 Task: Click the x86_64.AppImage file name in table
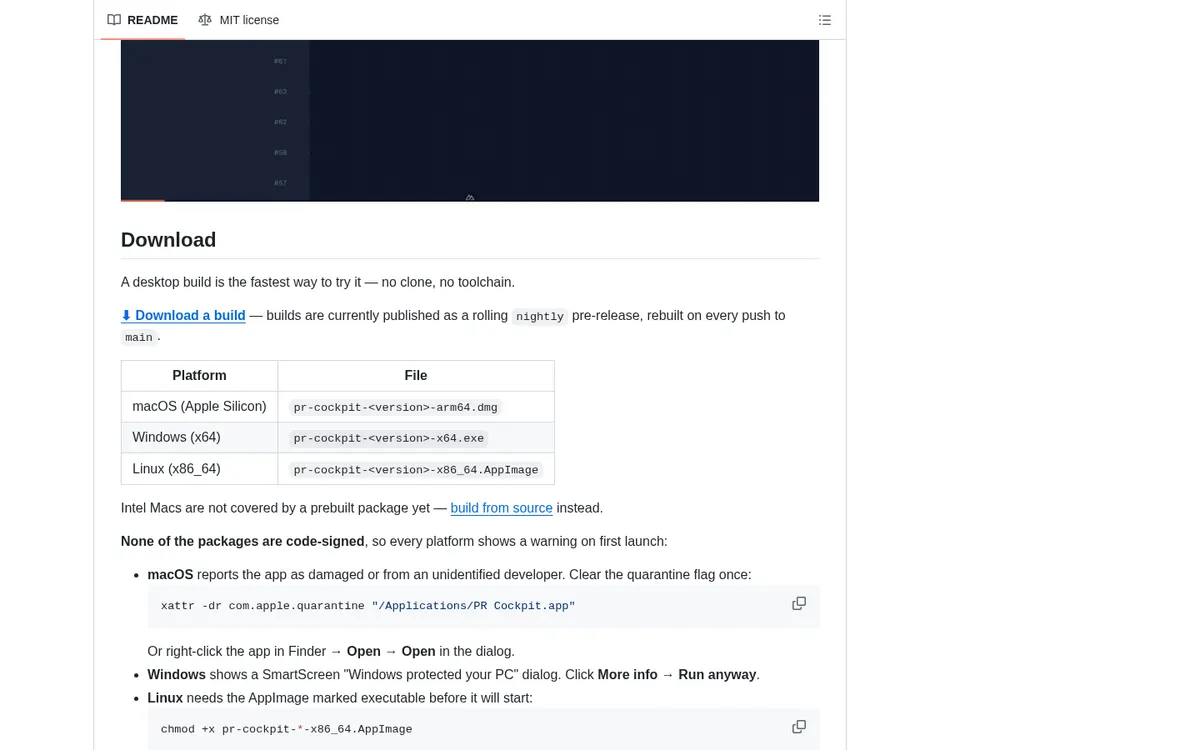(x=416, y=470)
